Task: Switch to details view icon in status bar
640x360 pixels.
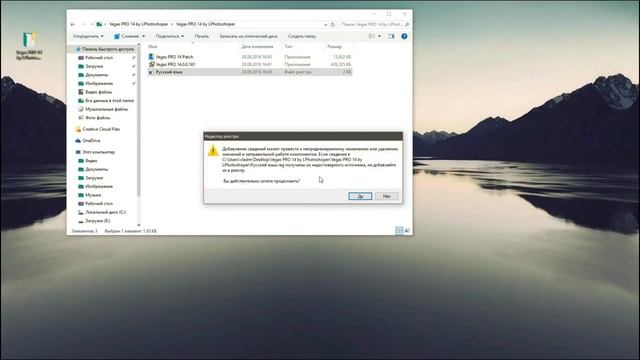Action: point(399,231)
